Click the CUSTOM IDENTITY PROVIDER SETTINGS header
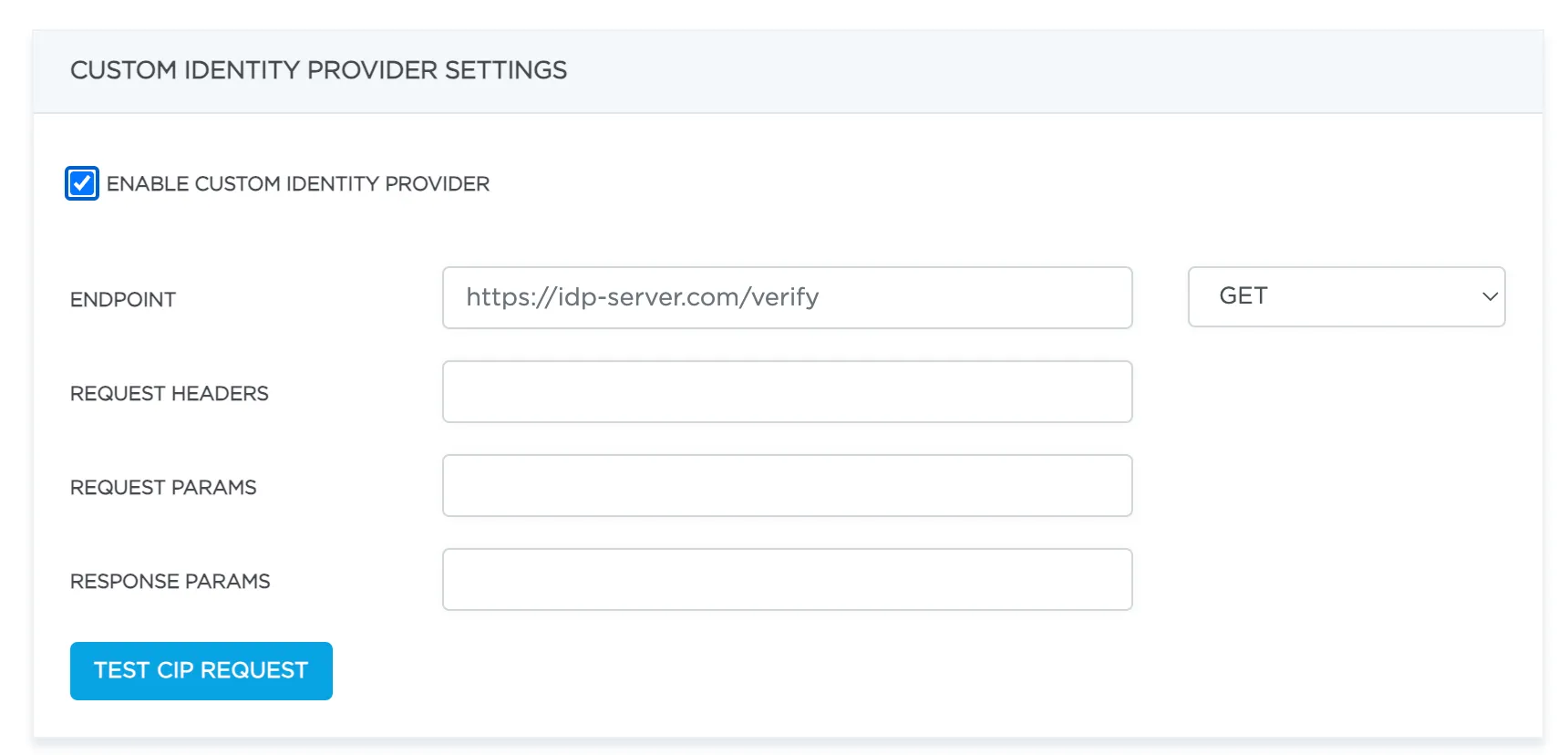Image resolution: width=1568 pixels, height=755 pixels. click(x=319, y=70)
